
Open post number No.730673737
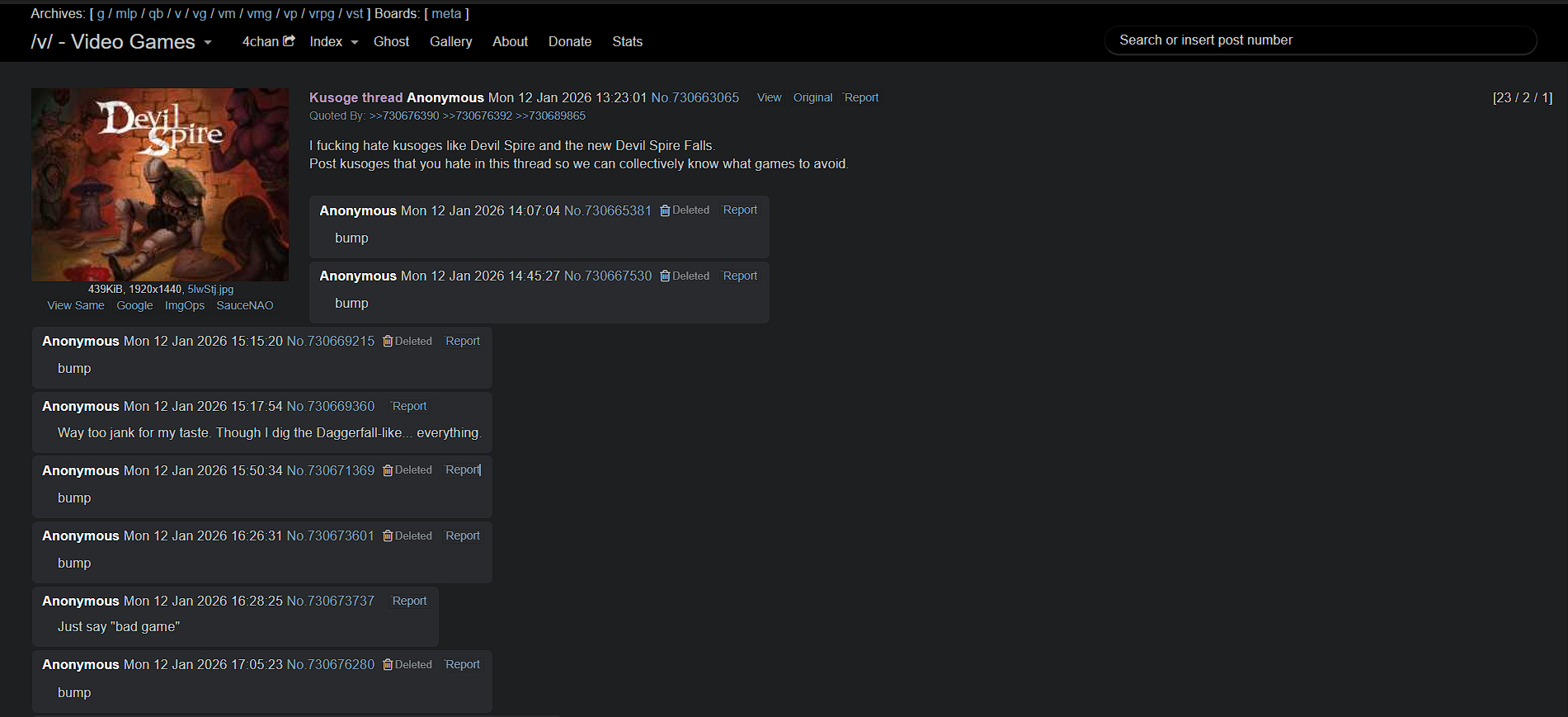tap(331, 601)
